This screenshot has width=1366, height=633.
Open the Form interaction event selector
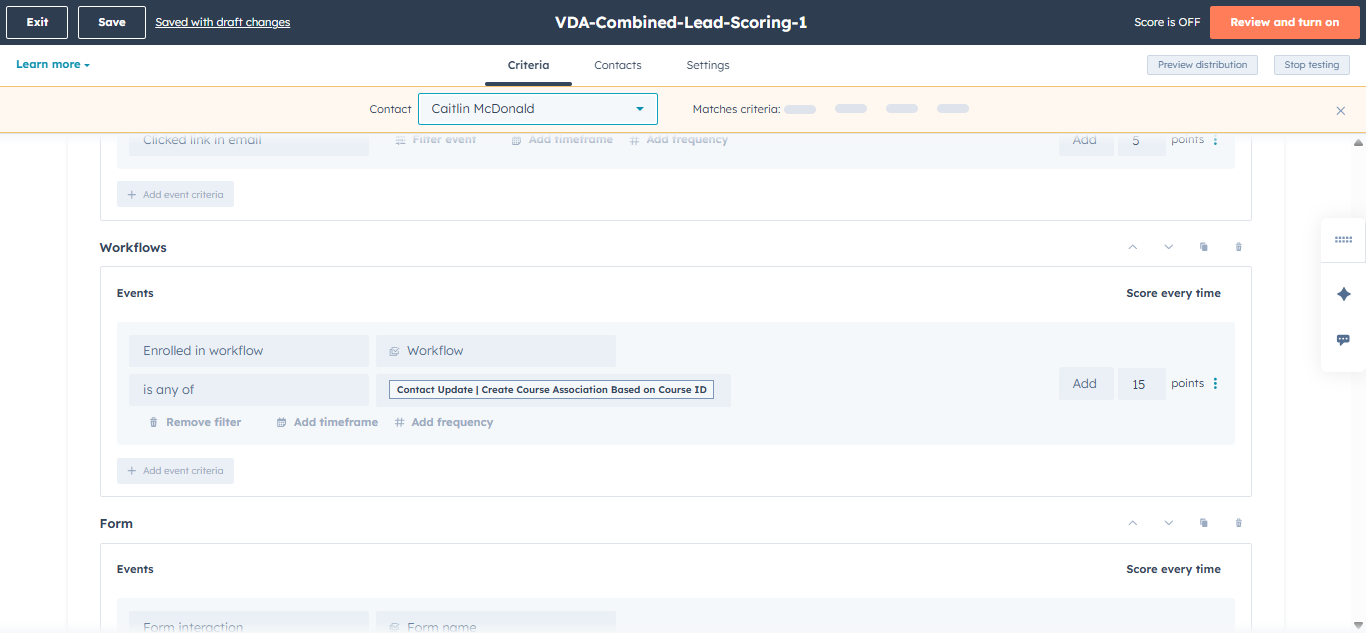[249, 622]
